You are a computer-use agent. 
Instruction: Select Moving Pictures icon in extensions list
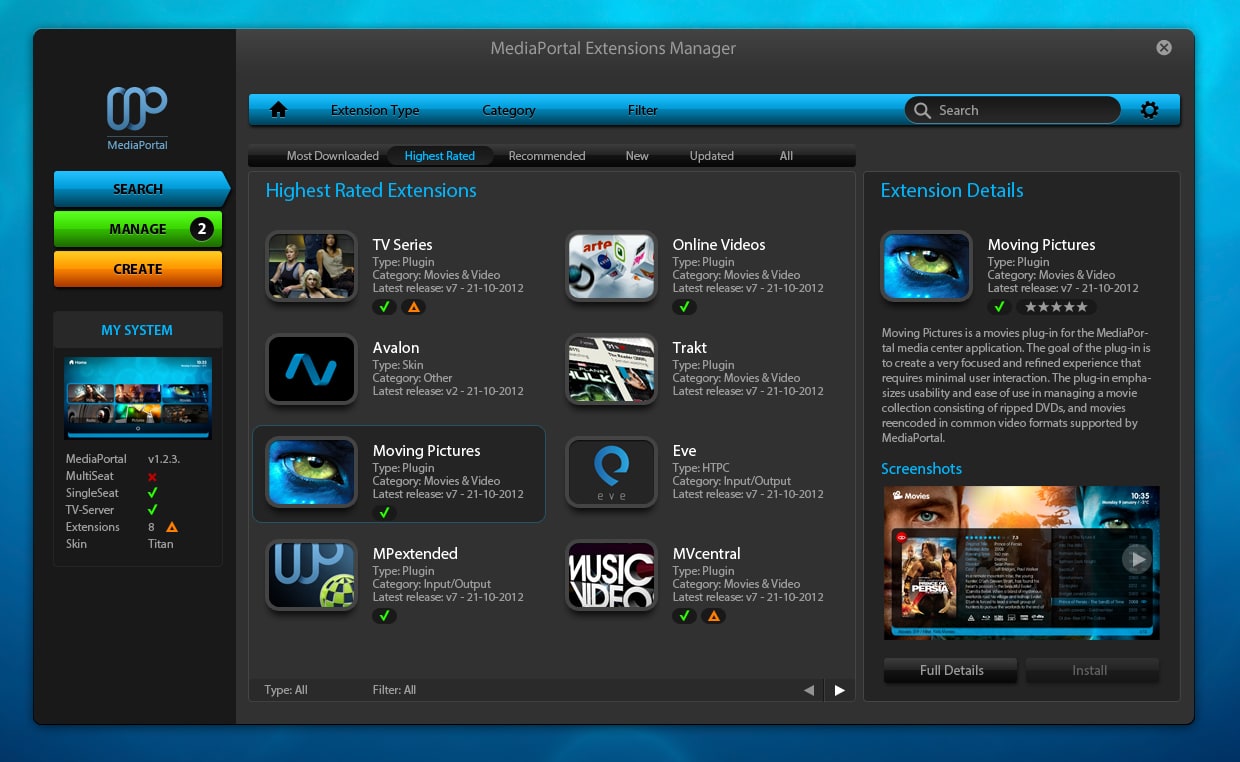(x=311, y=472)
